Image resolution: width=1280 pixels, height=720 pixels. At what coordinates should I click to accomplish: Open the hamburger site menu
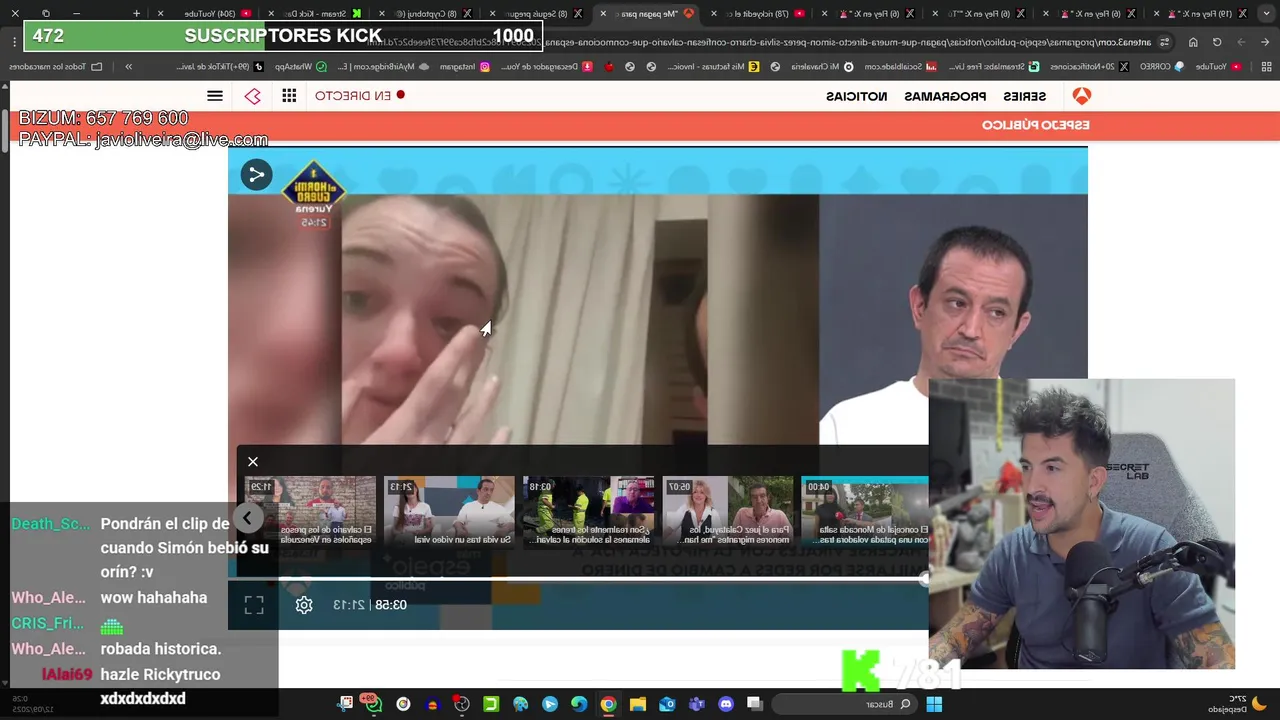tap(215, 96)
